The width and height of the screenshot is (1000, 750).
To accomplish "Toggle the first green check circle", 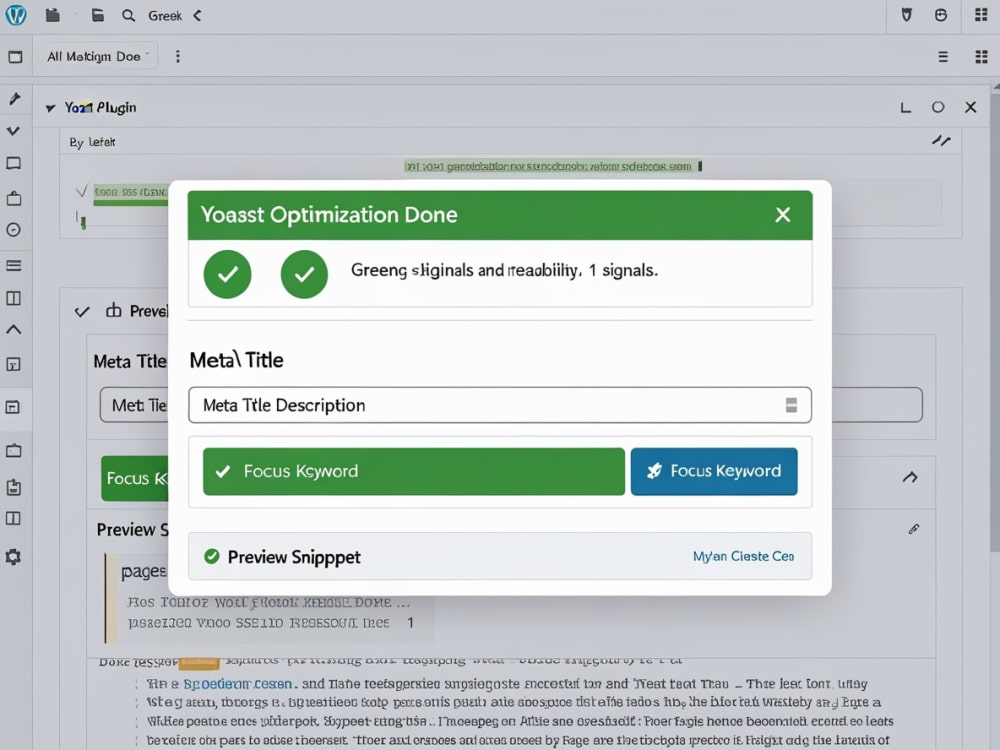I will [x=228, y=274].
